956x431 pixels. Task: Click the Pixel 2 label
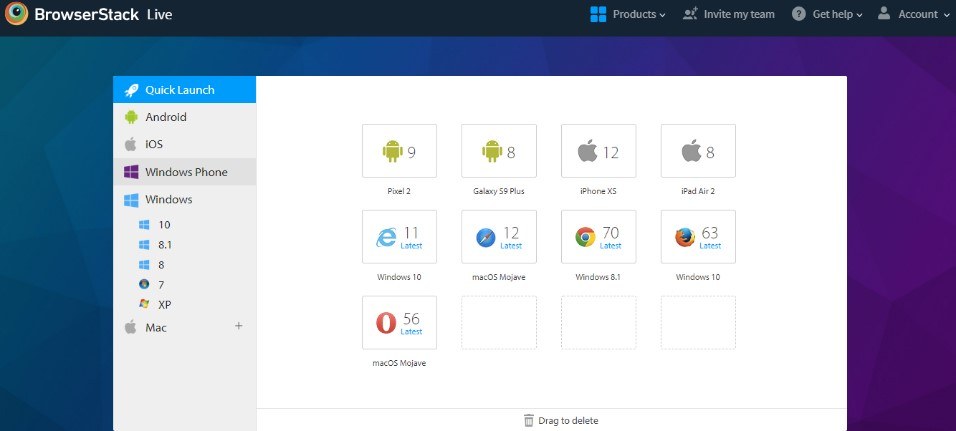click(399, 191)
